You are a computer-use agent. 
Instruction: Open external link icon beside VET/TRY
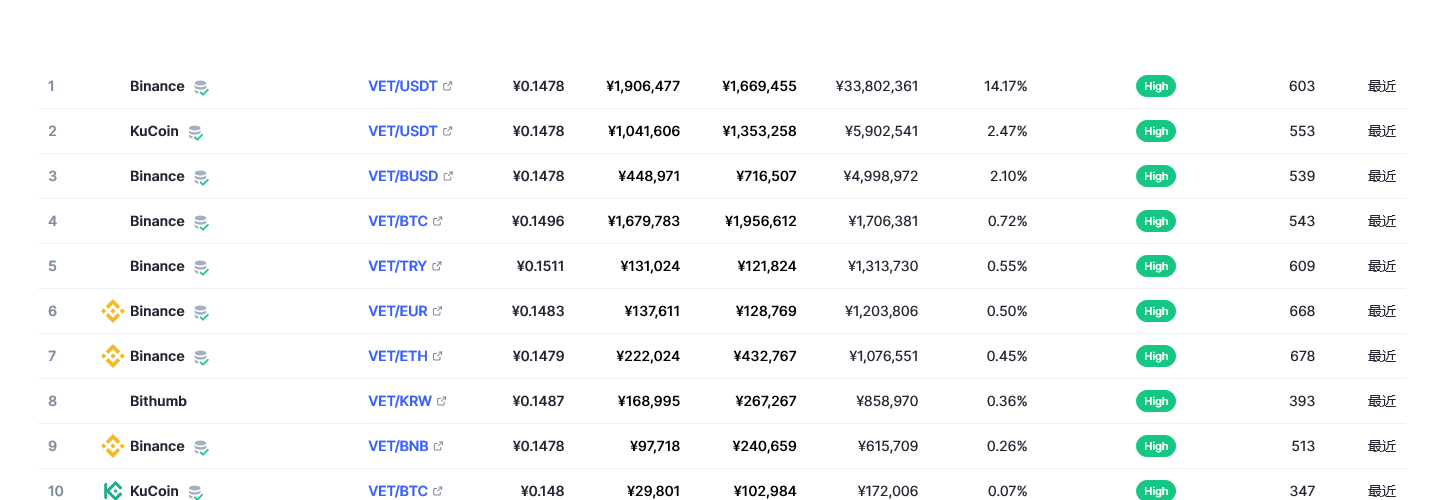point(437,266)
